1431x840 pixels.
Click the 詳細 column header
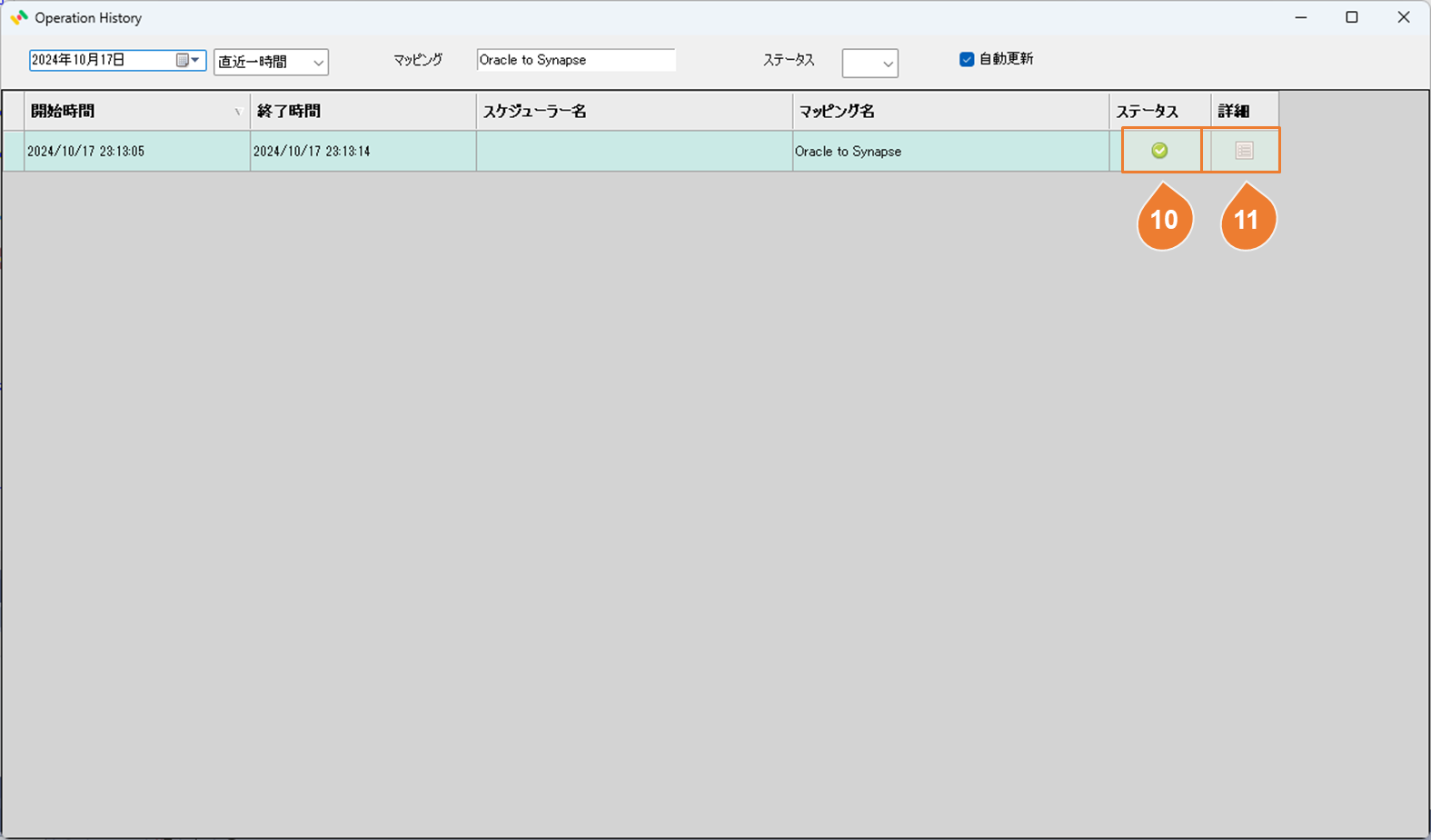pos(1245,111)
